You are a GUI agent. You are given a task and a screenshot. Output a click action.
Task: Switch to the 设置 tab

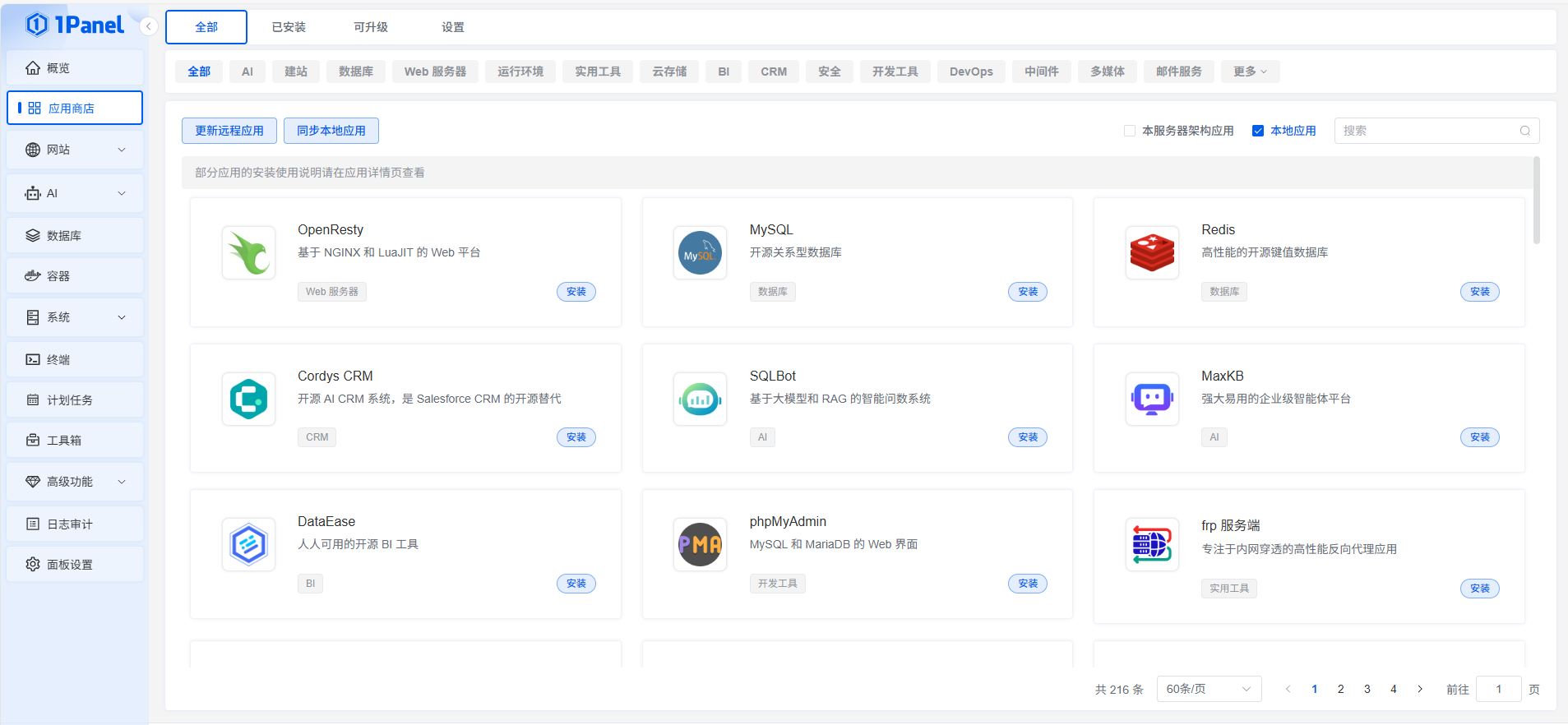[x=453, y=27]
